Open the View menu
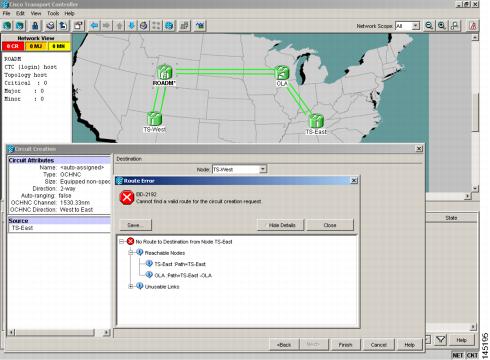This screenshot has width=490, height=360. click(36, 13)
